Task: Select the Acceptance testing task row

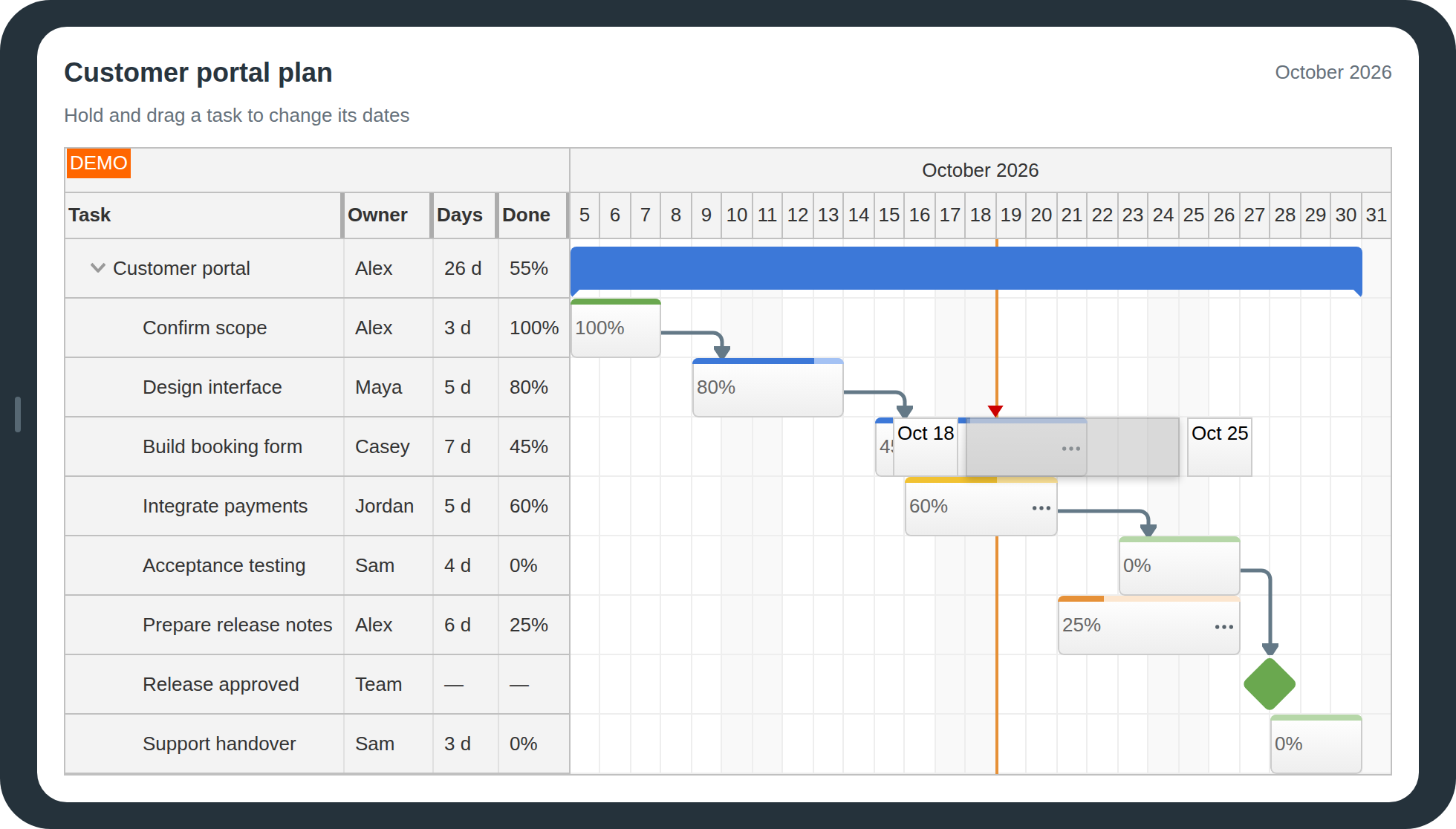Action: point(317,565)
